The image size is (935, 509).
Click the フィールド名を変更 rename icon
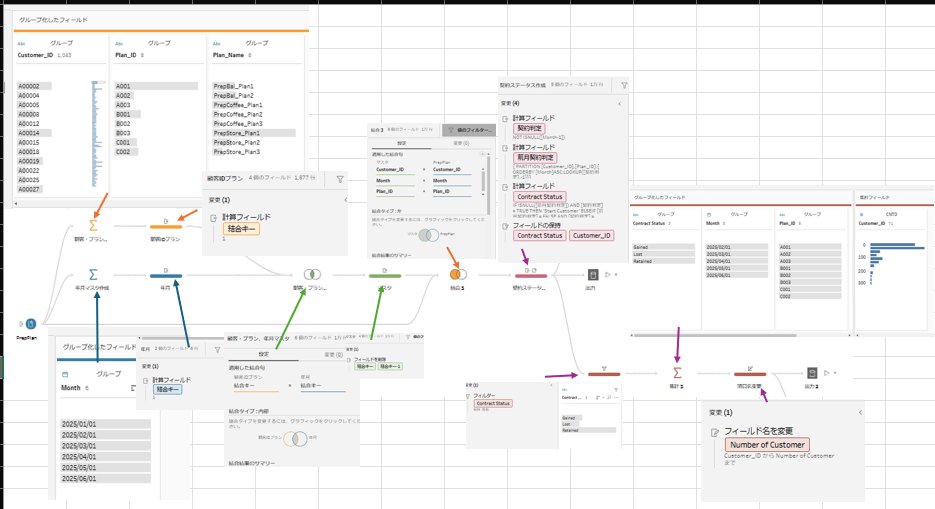(x=715, y=433)
